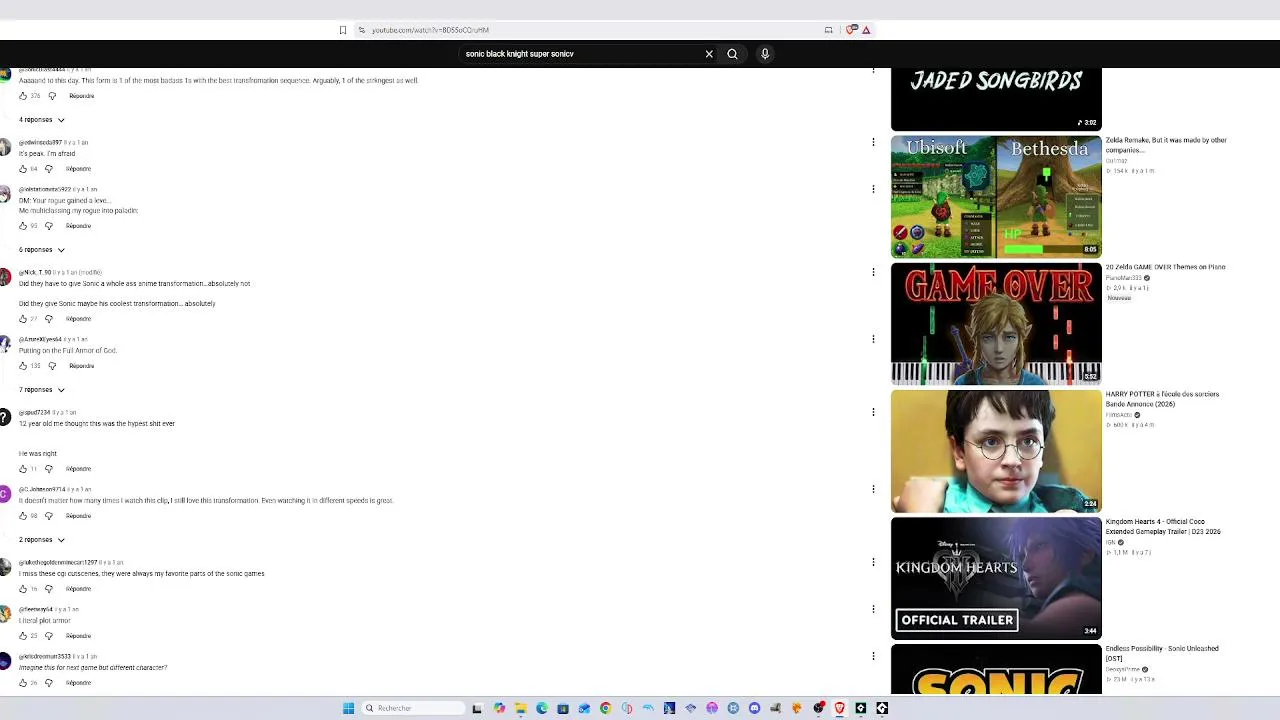
Task: Expand the "7 réponses" replies thread
Action: [42, 390]
